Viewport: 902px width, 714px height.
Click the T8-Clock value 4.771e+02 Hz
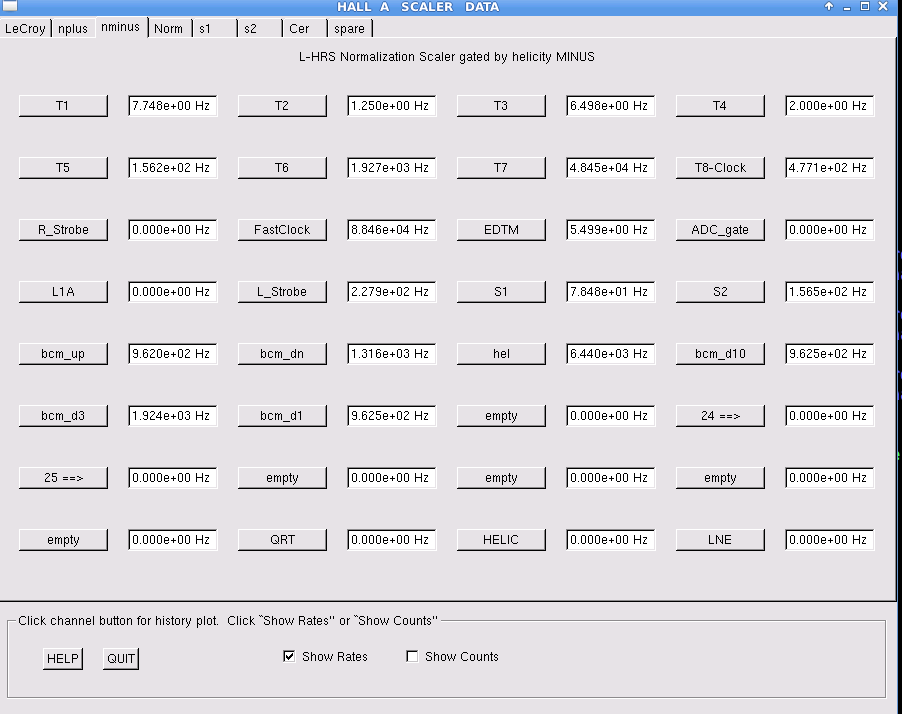click(830, 168)
